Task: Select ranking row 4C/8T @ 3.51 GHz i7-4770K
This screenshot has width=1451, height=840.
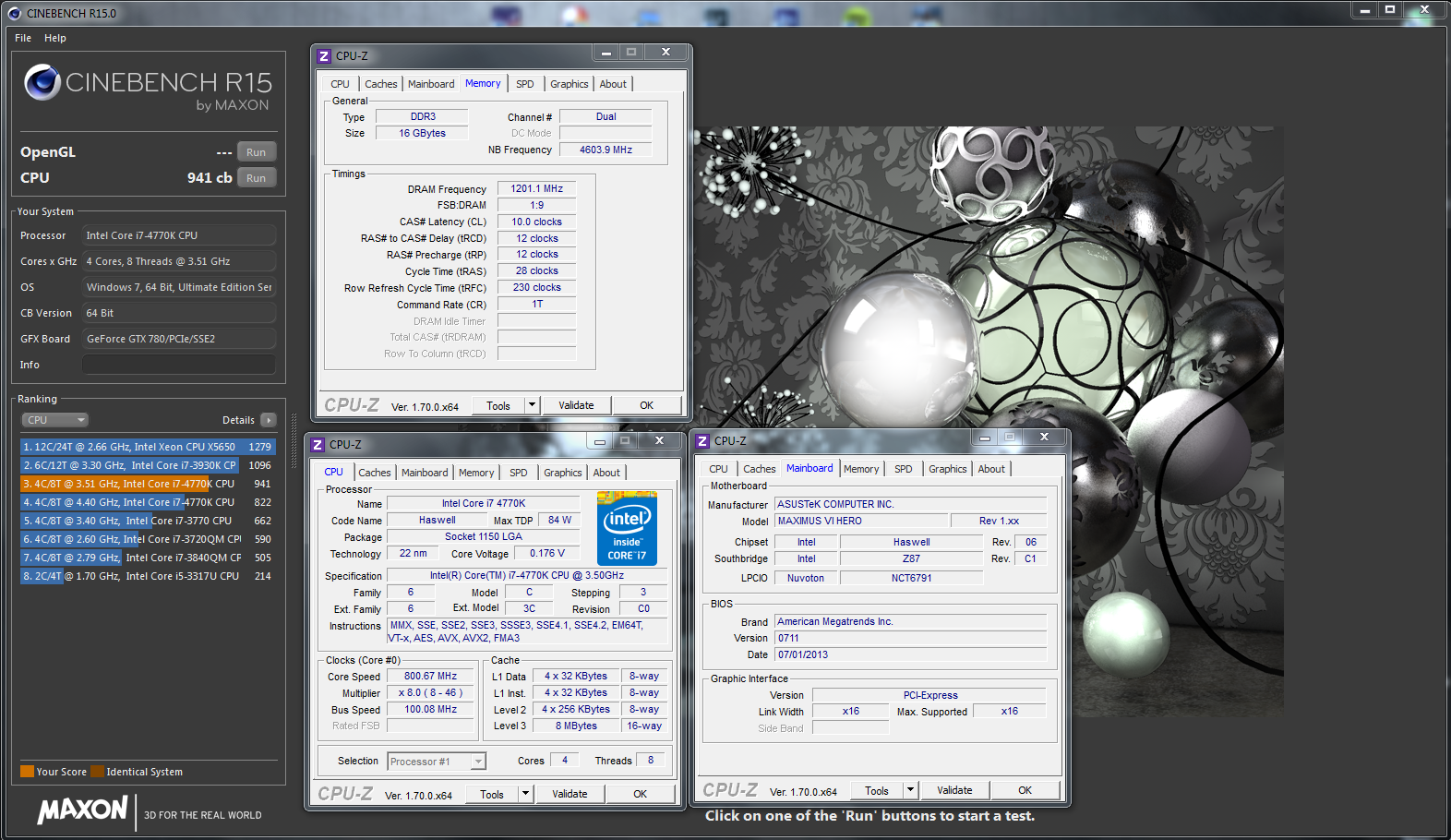Action: (148, 484)
